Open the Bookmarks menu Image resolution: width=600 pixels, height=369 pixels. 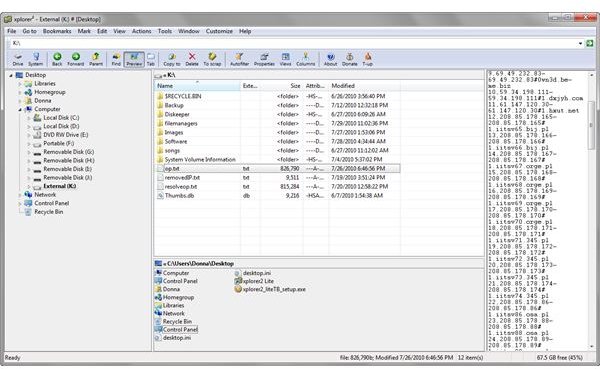point(57,31)
